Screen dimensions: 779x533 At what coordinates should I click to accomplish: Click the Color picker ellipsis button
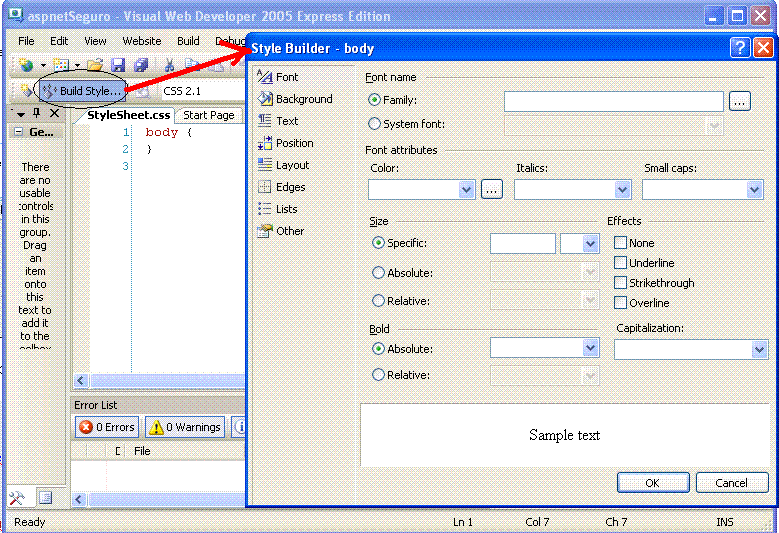[491, 189]
